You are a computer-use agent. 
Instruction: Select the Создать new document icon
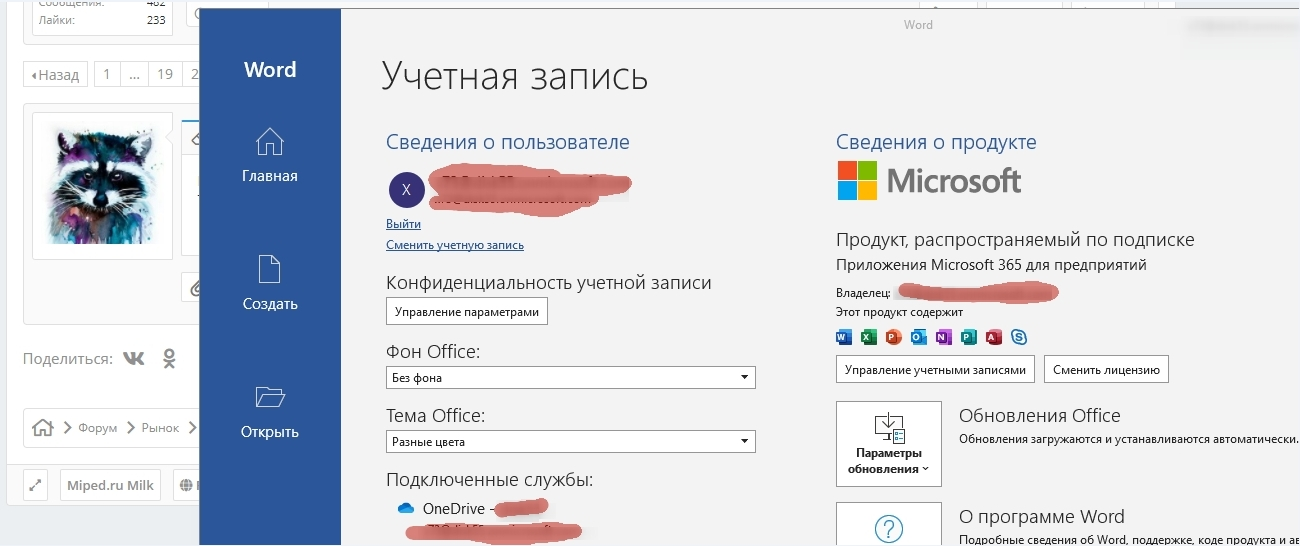270,270
